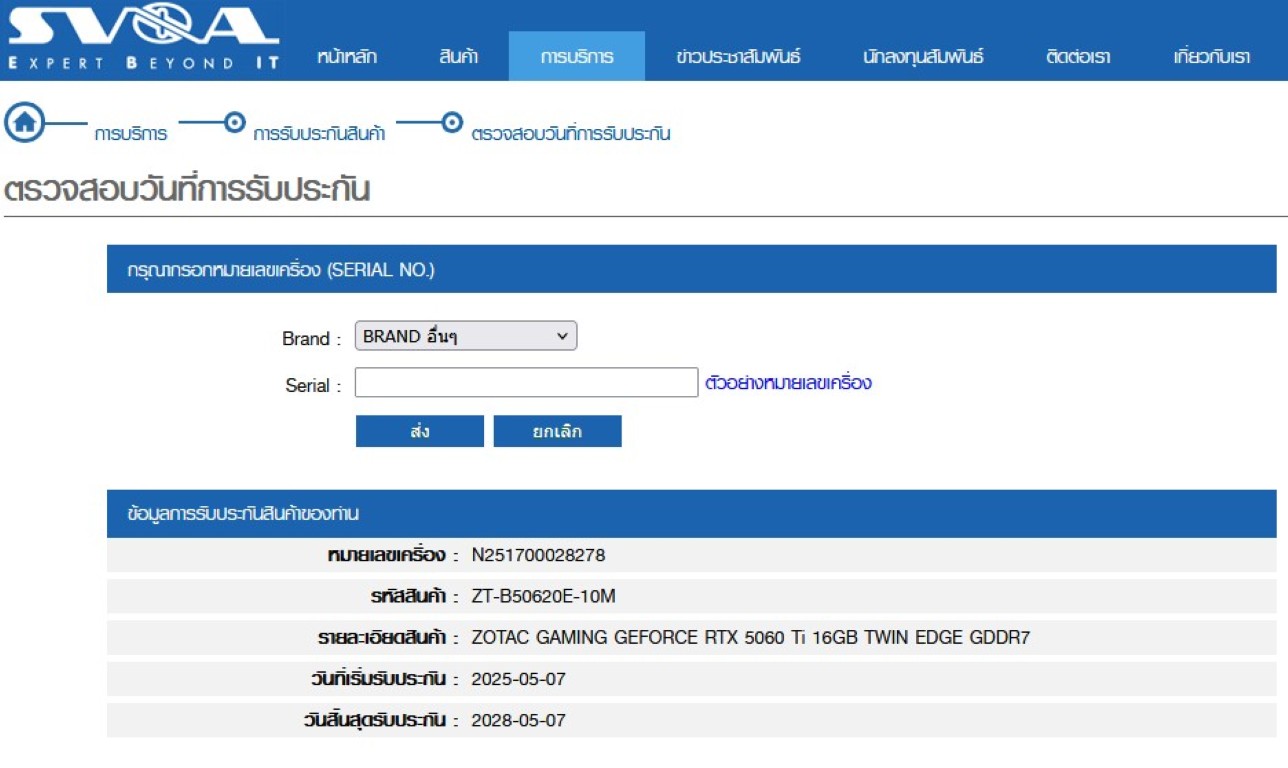This screenshot has width=1288, height=768.
Task: Submit with the ส่ง button
Action: 420,431
